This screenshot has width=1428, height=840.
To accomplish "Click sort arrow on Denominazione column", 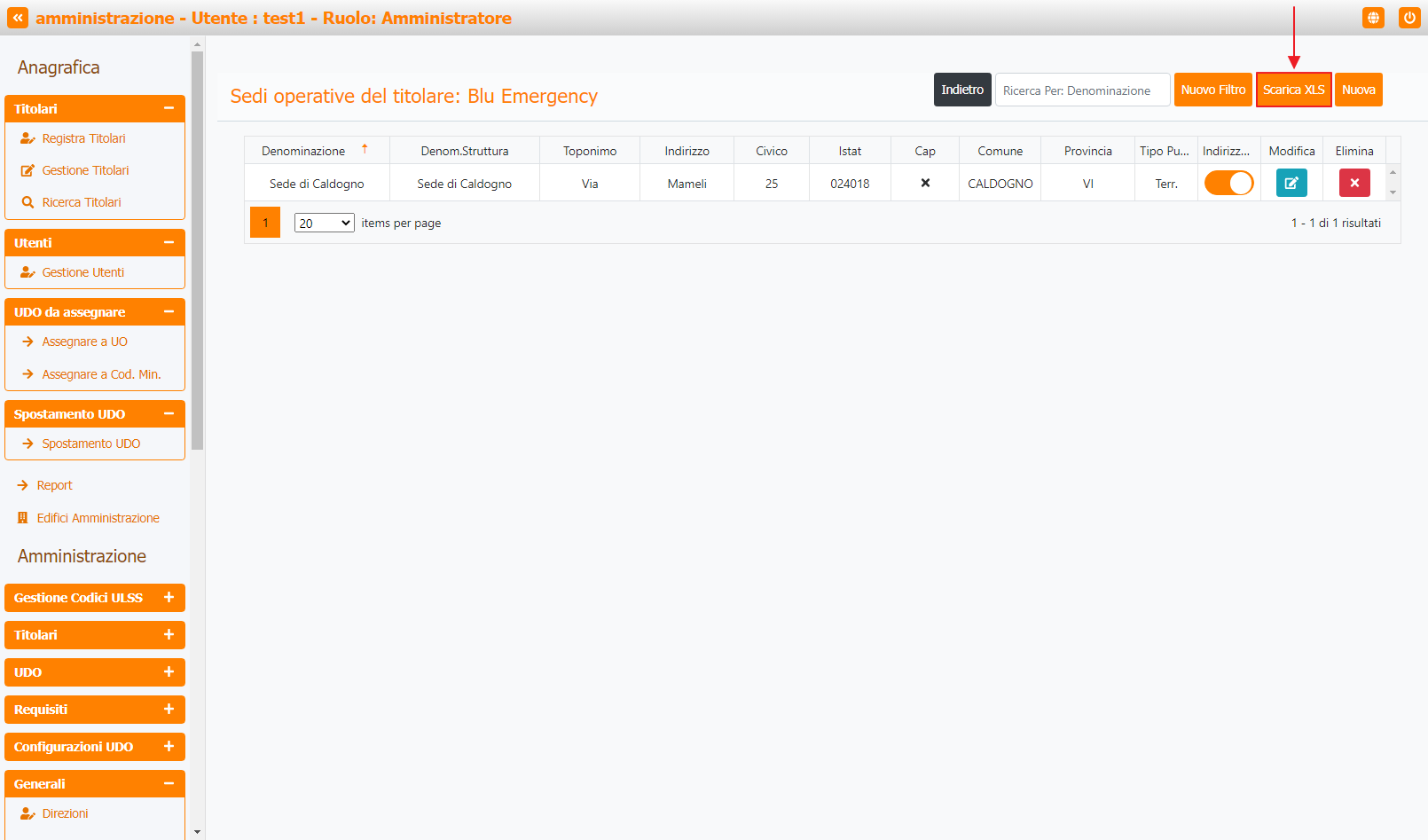I will [x=365, y=149].
